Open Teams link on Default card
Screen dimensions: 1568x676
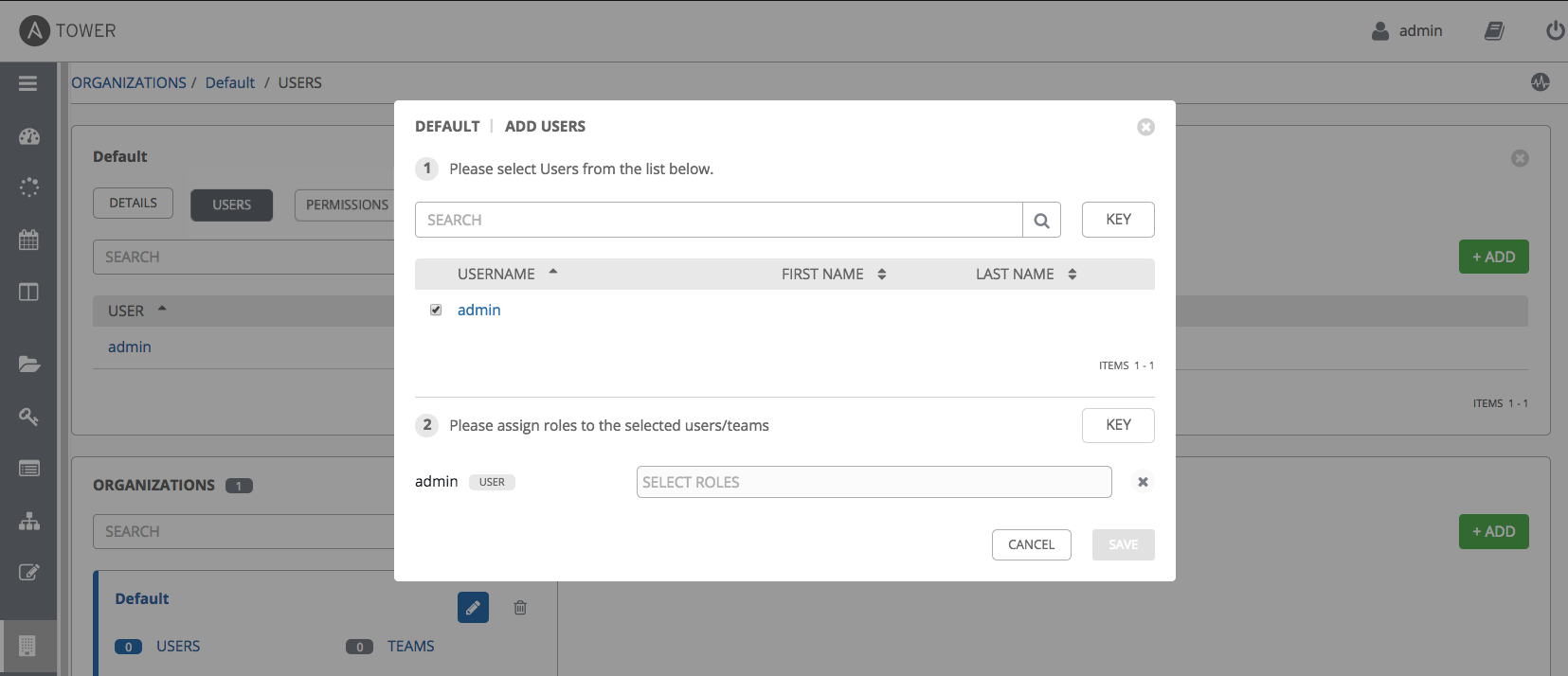click(410, 646)
